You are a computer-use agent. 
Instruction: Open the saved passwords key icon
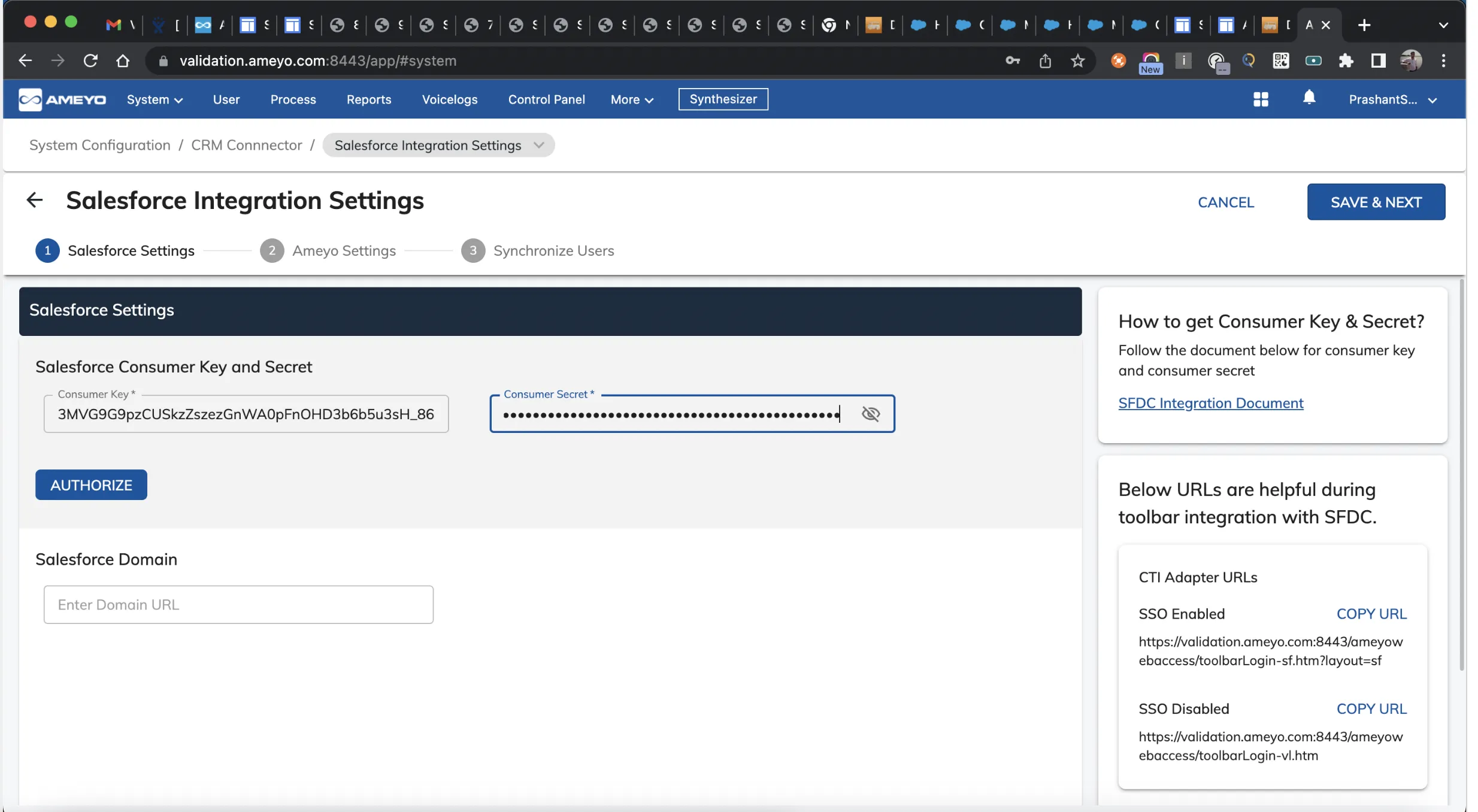pyautogui.click(x=1013, y=60)
